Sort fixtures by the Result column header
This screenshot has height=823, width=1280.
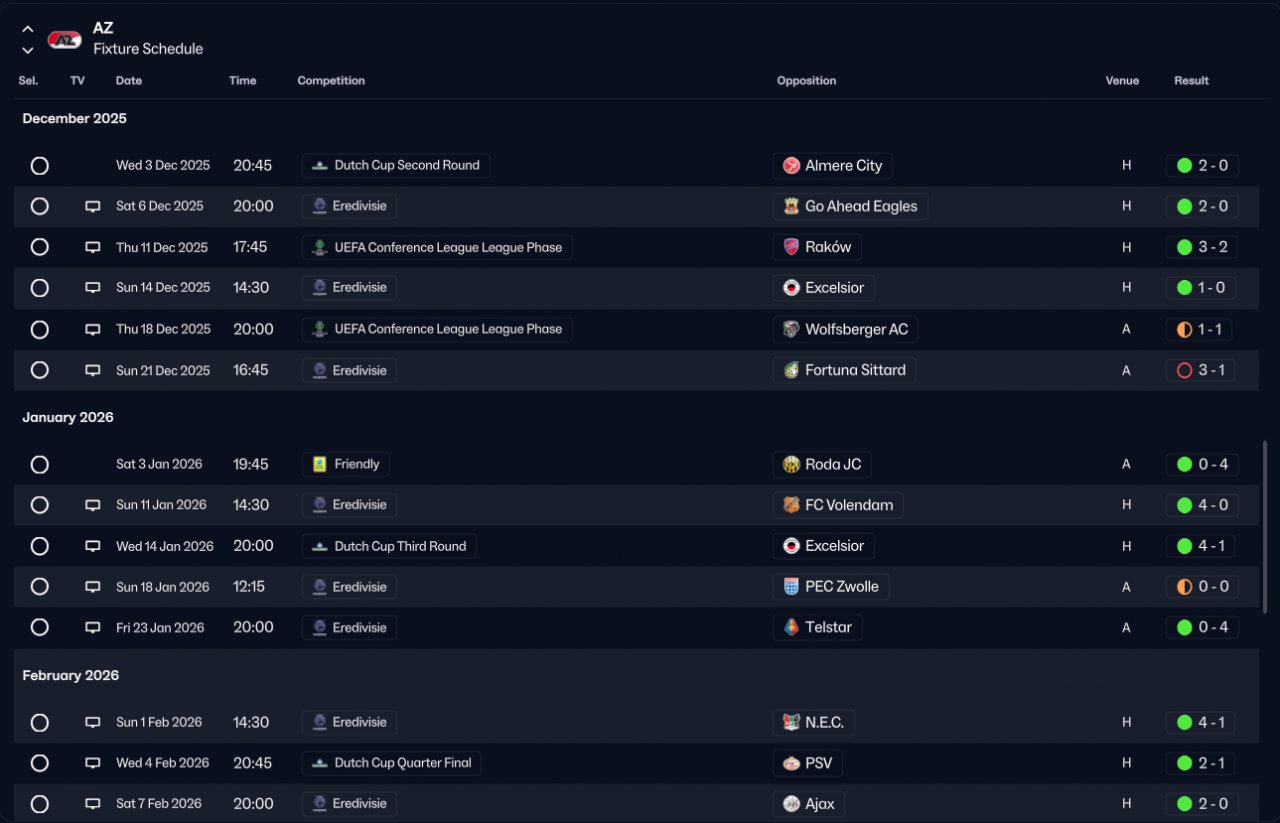[1191, 81]
